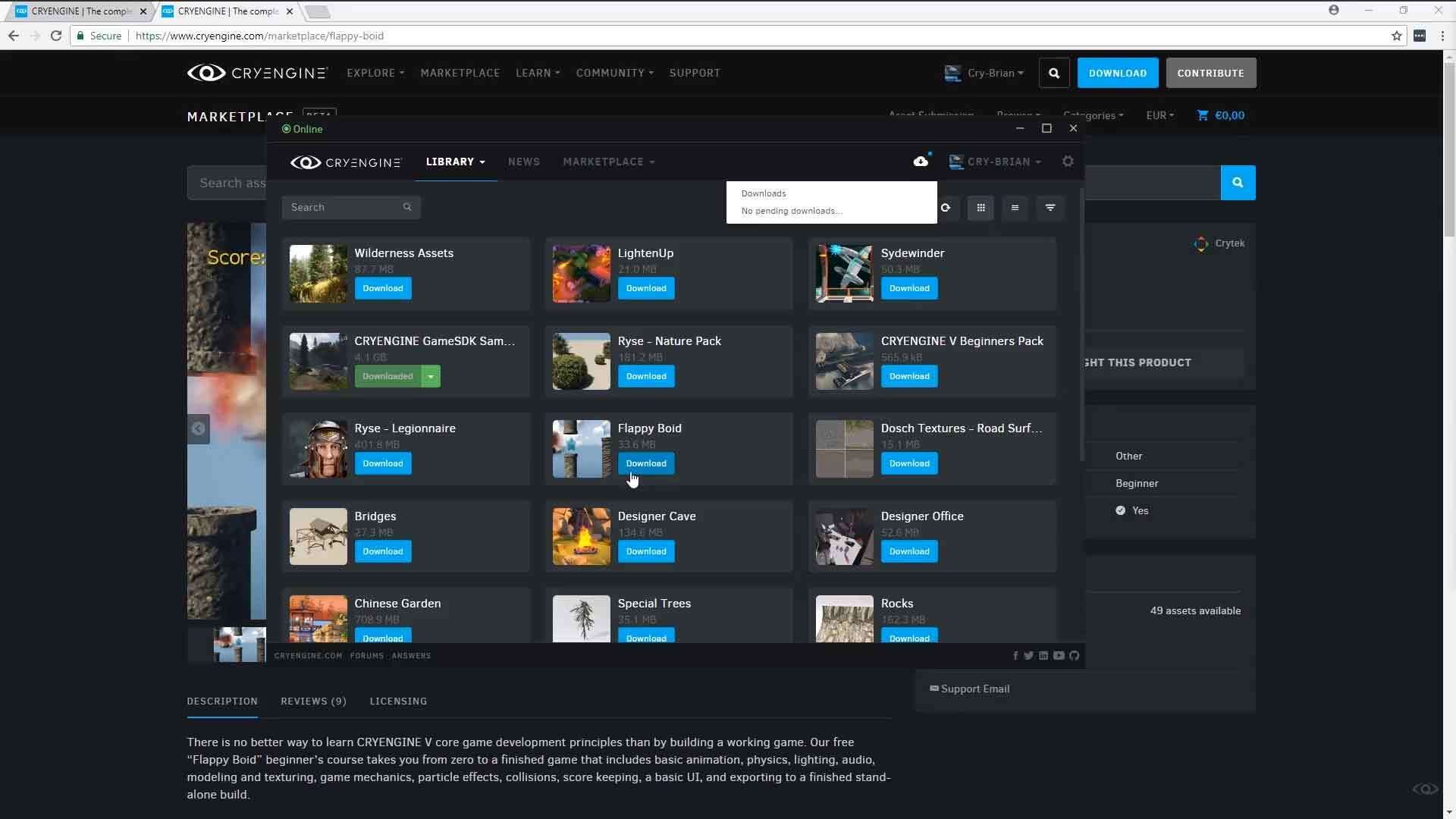
Task: Switch to the REVIEWS (9) tab
Action: (x=312, y=701)
